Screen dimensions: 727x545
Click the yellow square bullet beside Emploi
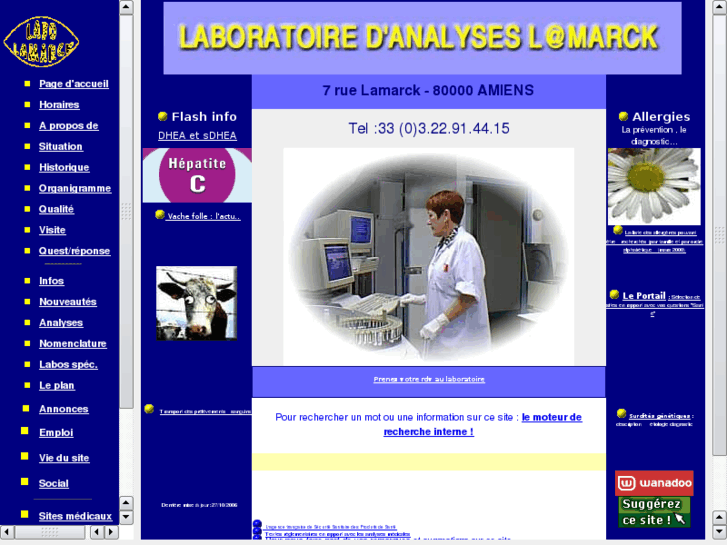tap(25, 431)
